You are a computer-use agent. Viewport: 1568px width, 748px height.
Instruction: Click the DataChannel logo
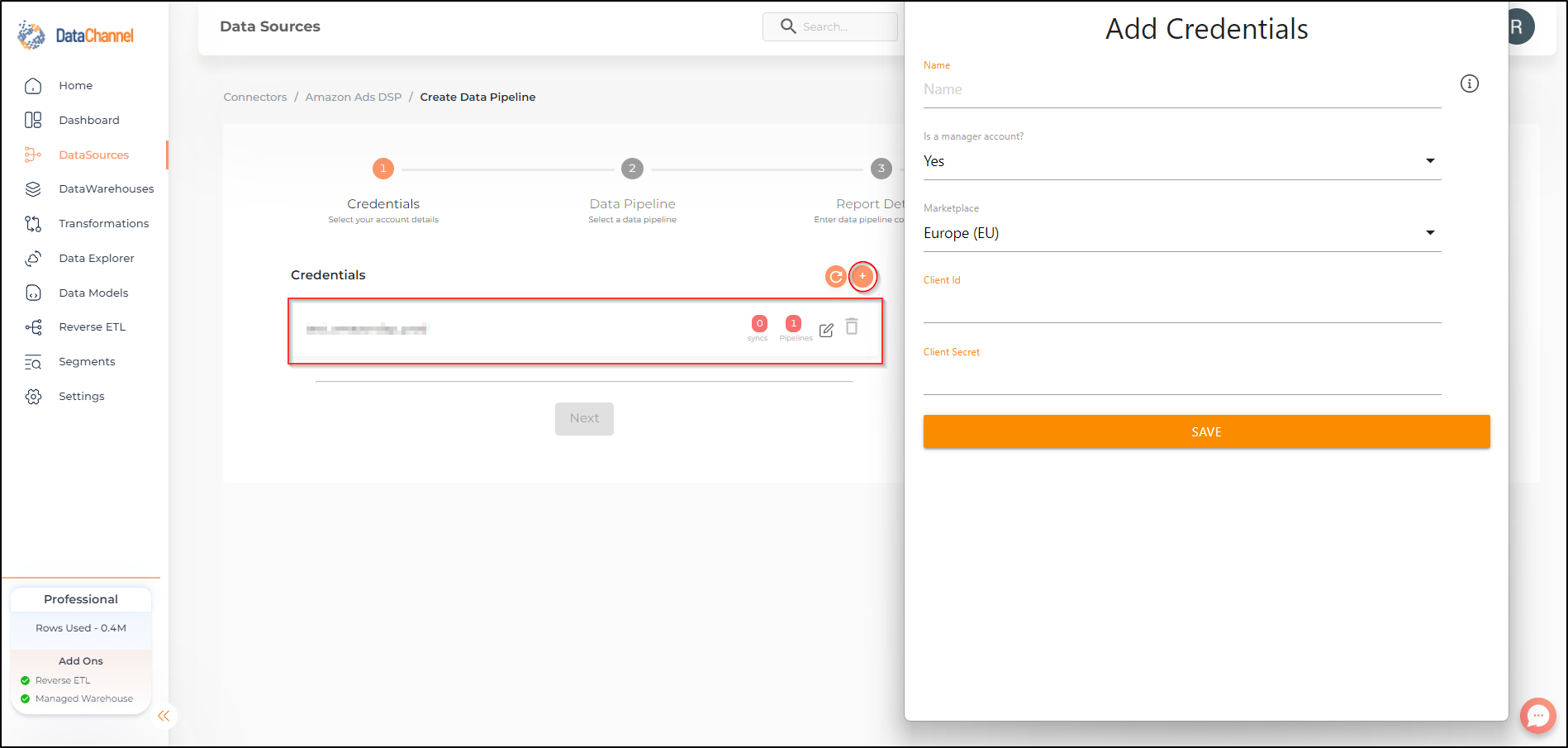click(75, 36)
